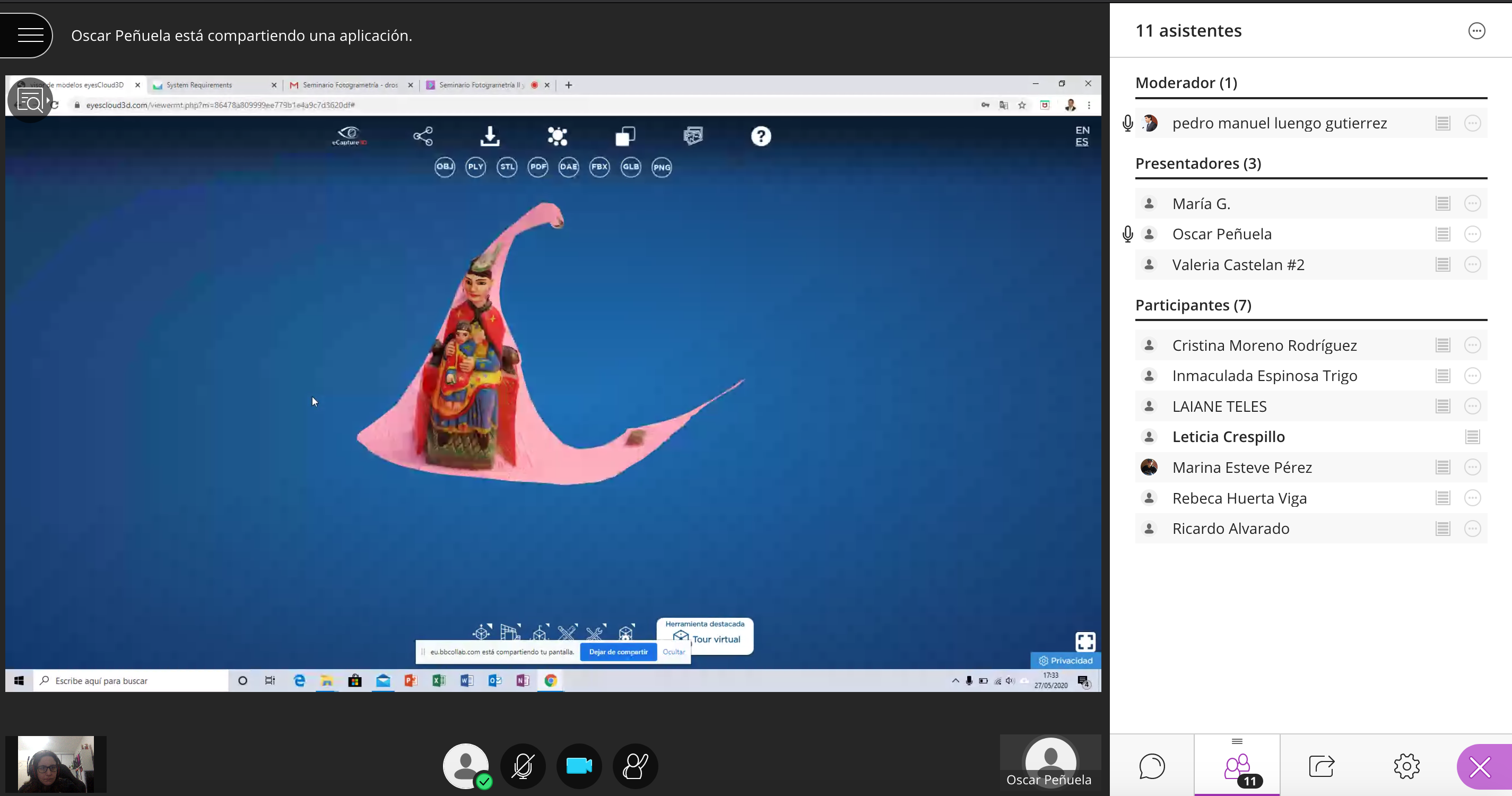The height and width of the screenshot is (796, 1512).
Task: Open attendee controls for Ricardo Alvarado
Action: pos(1472,529)
